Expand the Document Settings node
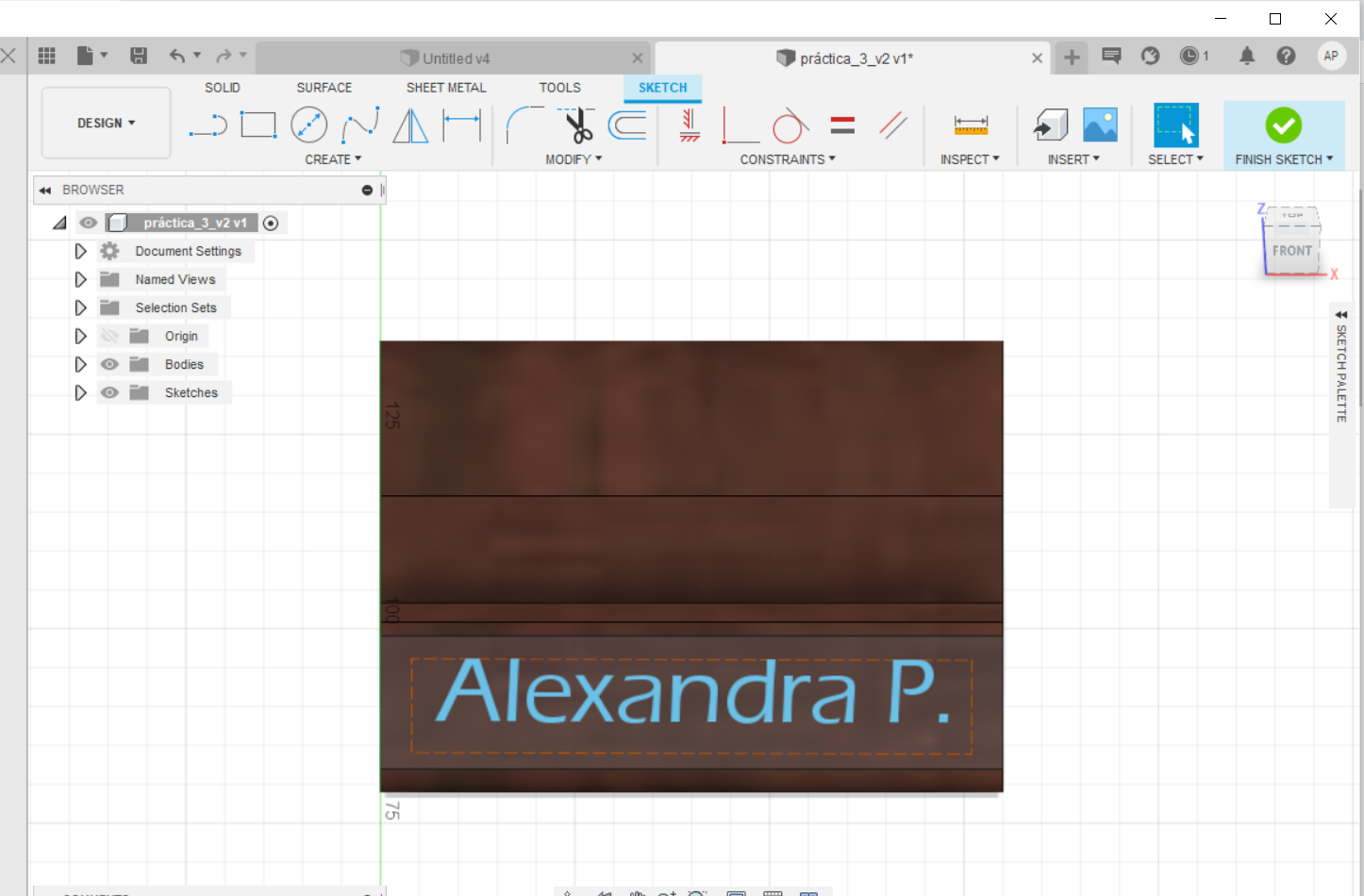This screenshot has height=896, width=1364. tap(80, 251)
